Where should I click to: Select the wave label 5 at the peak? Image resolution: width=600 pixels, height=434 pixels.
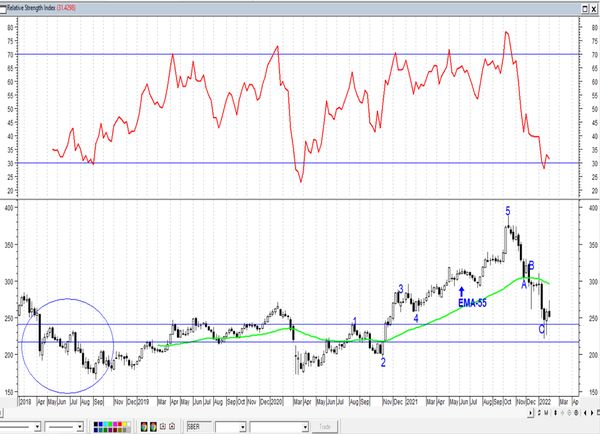(508, 211)
